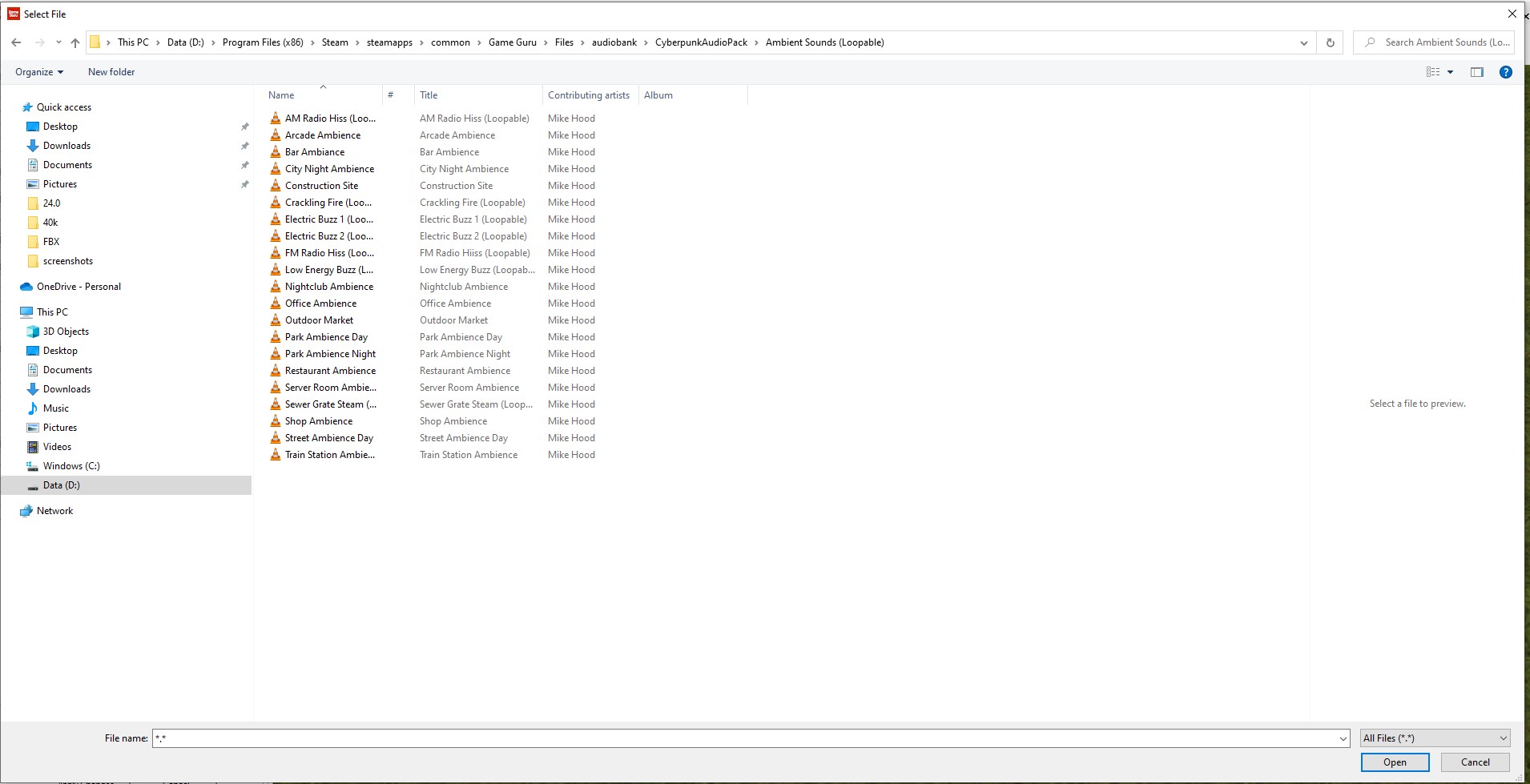
Task: Select the Sewer Grate Steam file name
Action: pyautogui.click(x=330, y=404)
